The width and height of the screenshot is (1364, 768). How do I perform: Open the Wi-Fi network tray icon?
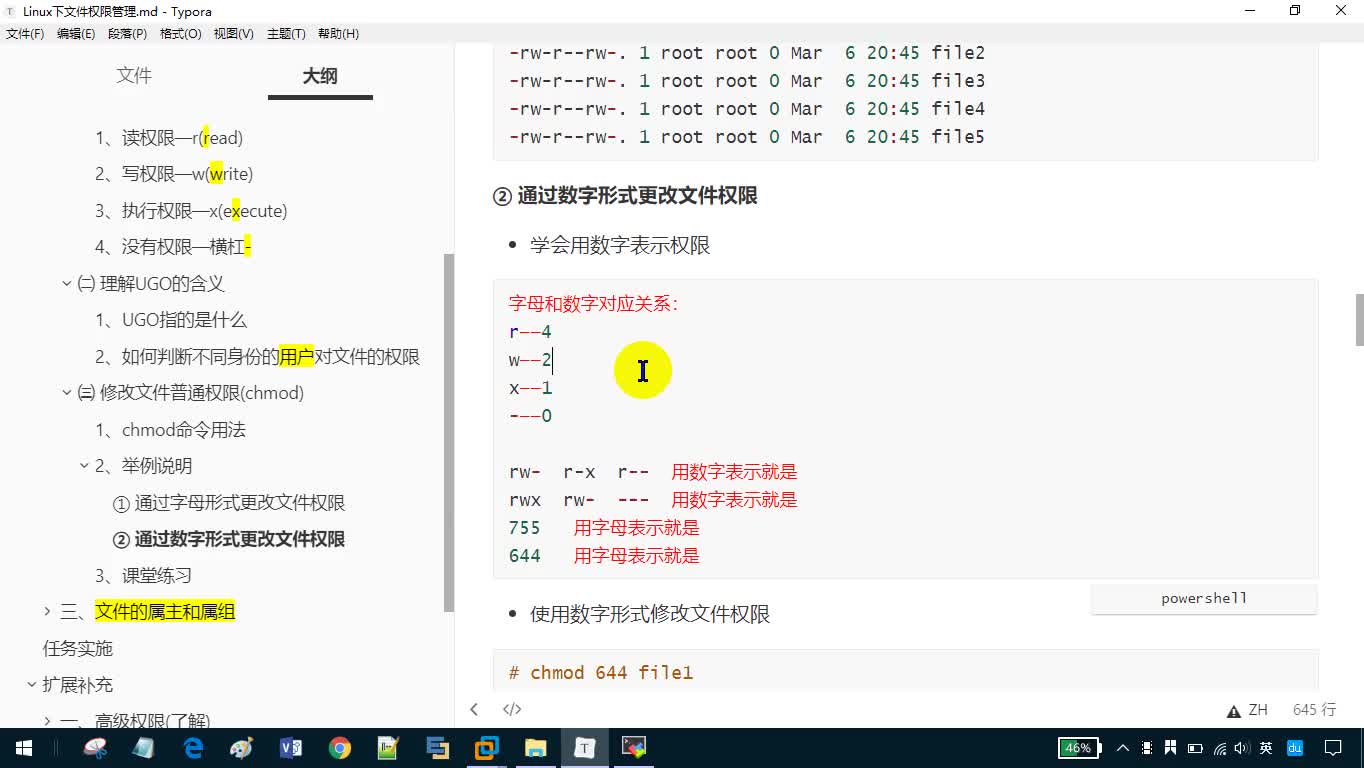point(1220,748)
